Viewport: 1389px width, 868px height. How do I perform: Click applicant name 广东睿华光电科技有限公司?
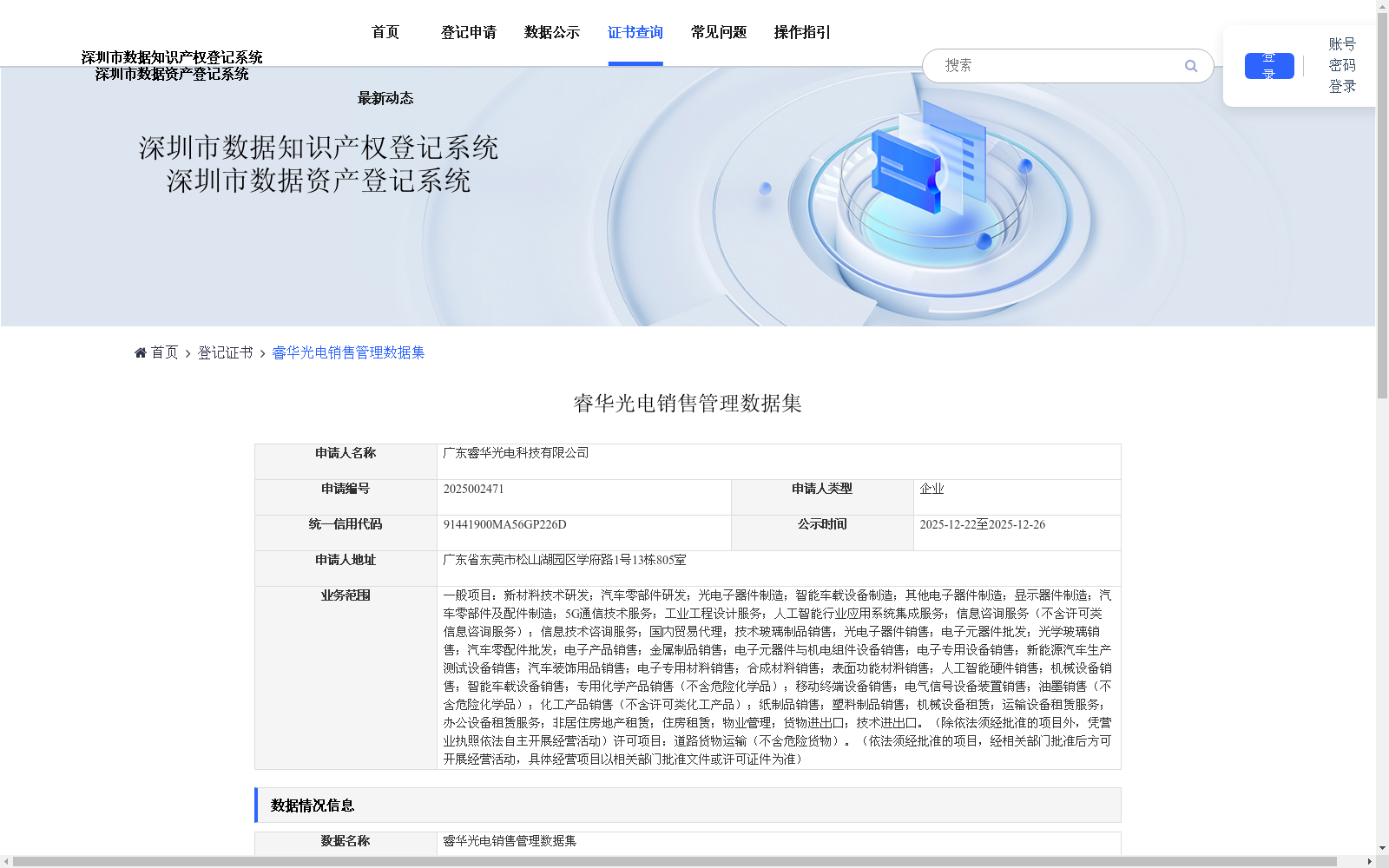(x=516, y=453)
